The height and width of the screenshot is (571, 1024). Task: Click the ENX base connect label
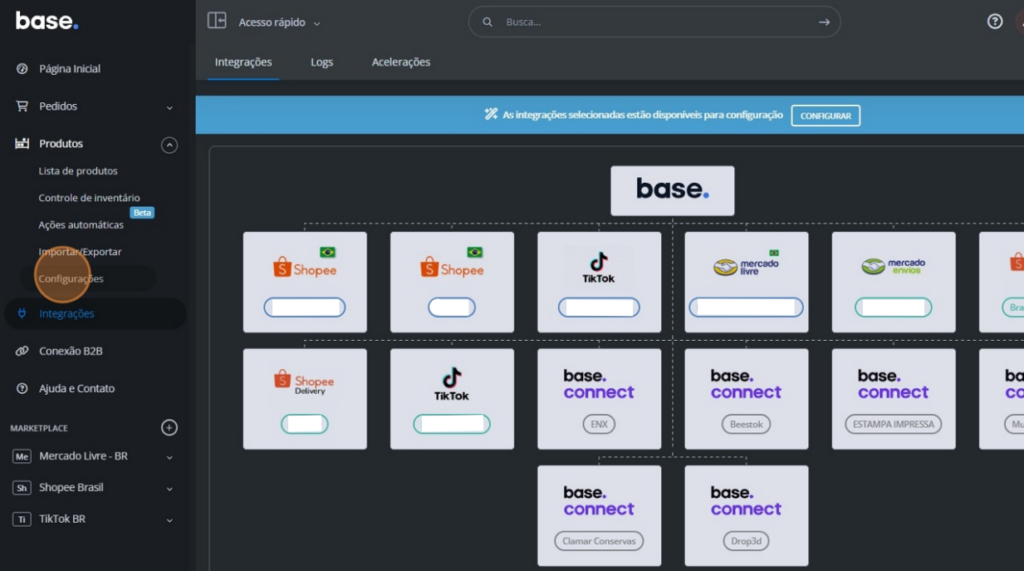pyautogui.click(x=599, y=424)
